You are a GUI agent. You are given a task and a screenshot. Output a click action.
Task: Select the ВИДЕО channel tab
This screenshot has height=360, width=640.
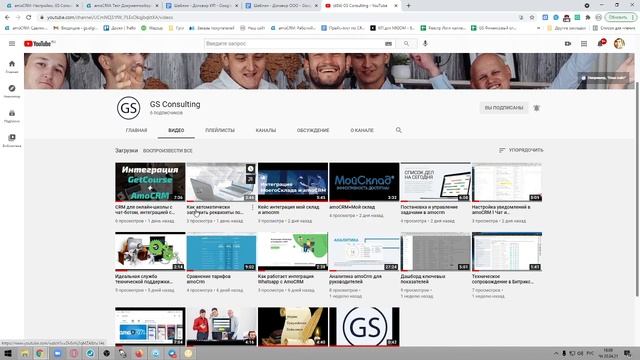(x=176, y=130)
